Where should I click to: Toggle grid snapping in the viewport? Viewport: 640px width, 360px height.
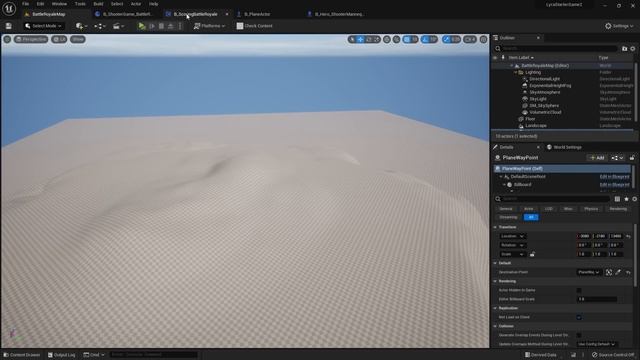[407, 39]
